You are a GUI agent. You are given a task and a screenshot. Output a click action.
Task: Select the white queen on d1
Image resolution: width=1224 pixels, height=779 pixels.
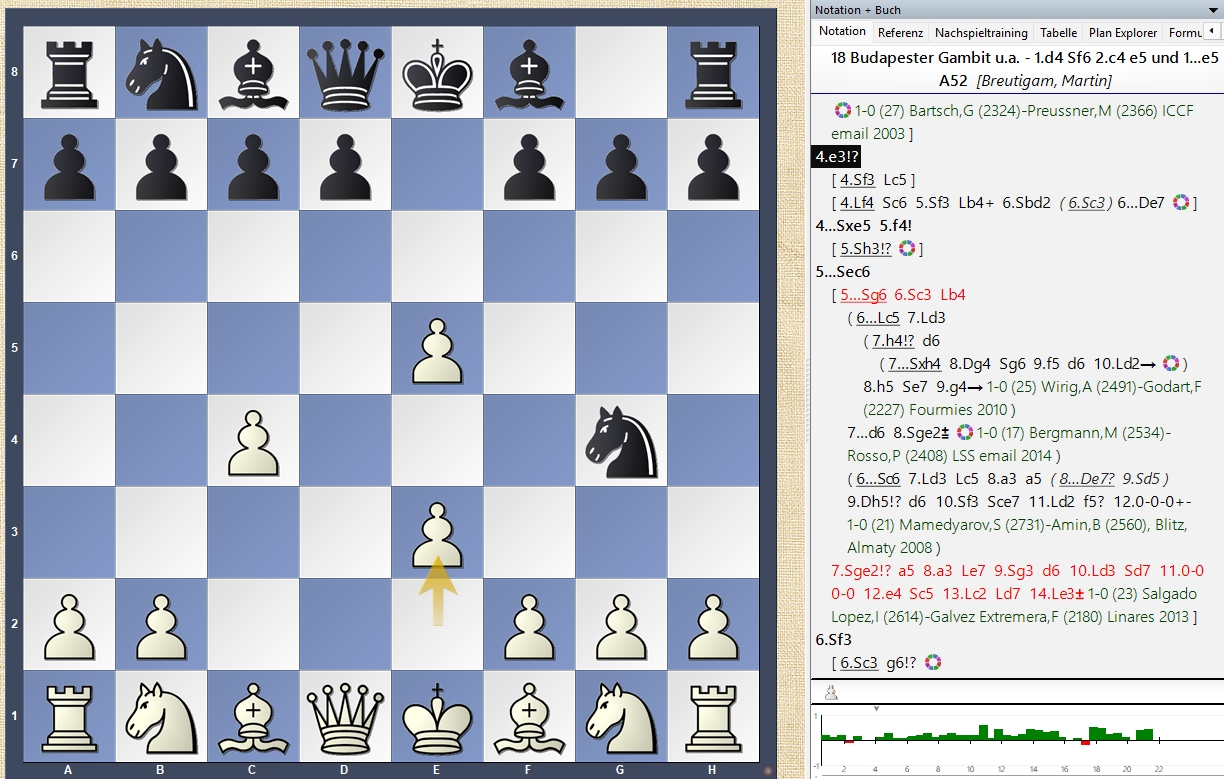pos(345,717)
